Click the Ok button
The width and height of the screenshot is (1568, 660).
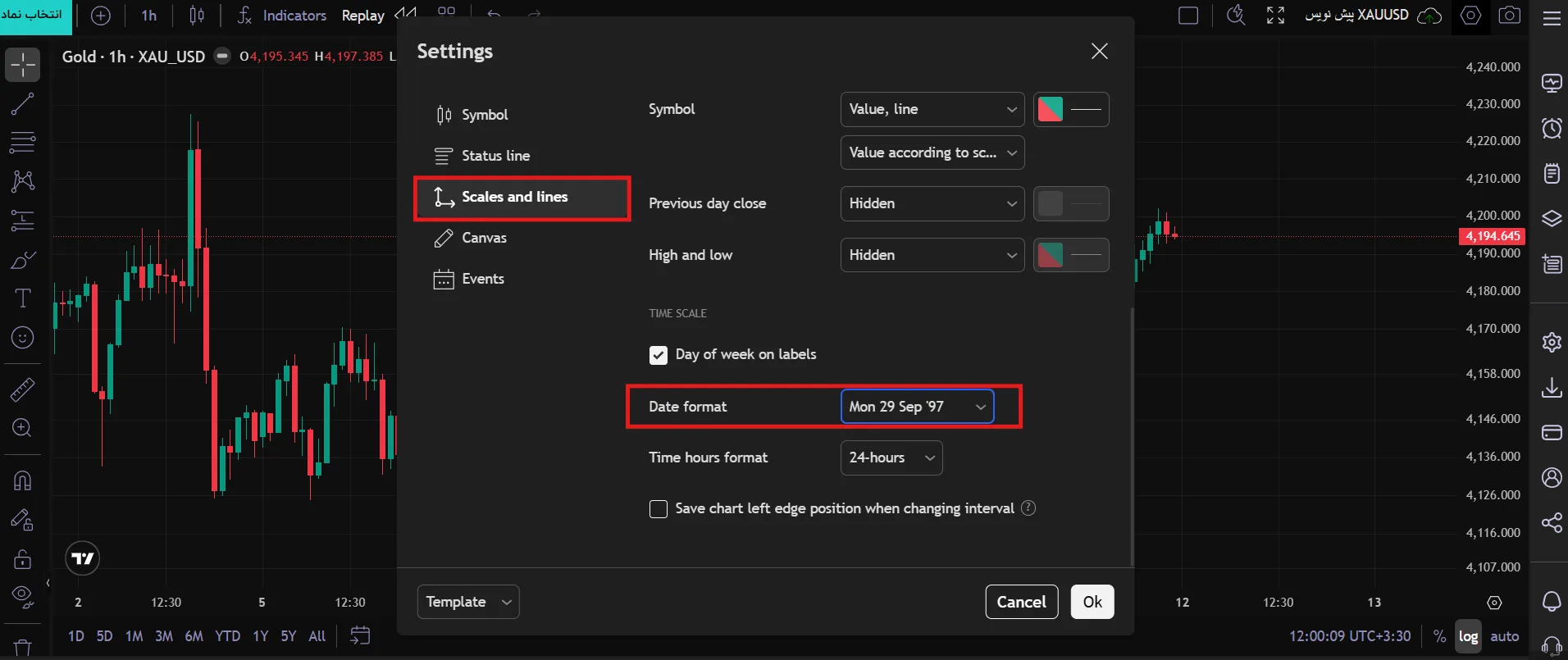pos(1092,602)
